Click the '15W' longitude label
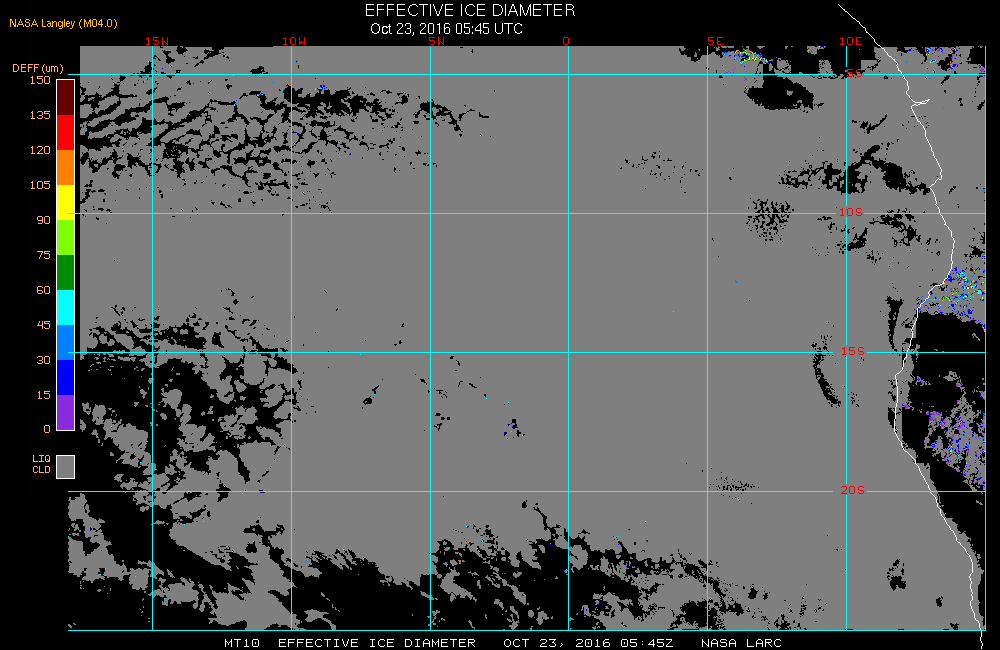The image size is (1000, 650). pos(157,41)
